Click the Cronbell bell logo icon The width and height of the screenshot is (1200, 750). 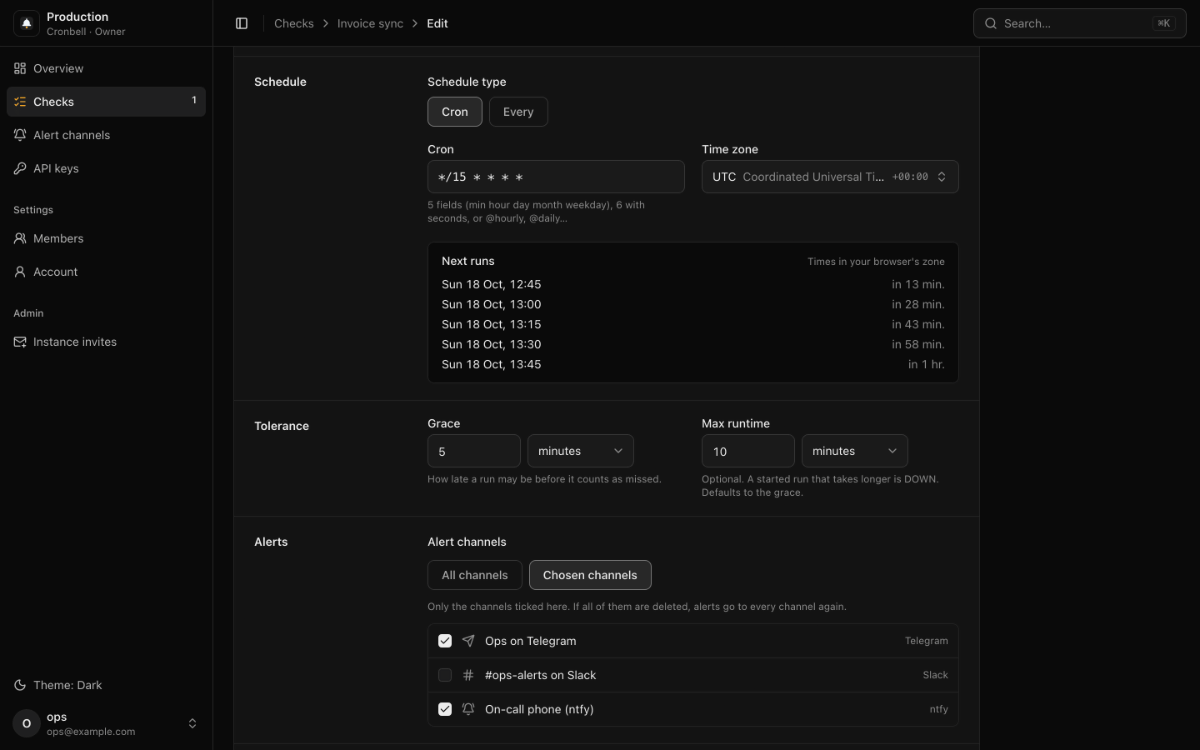tap(26, 23)
